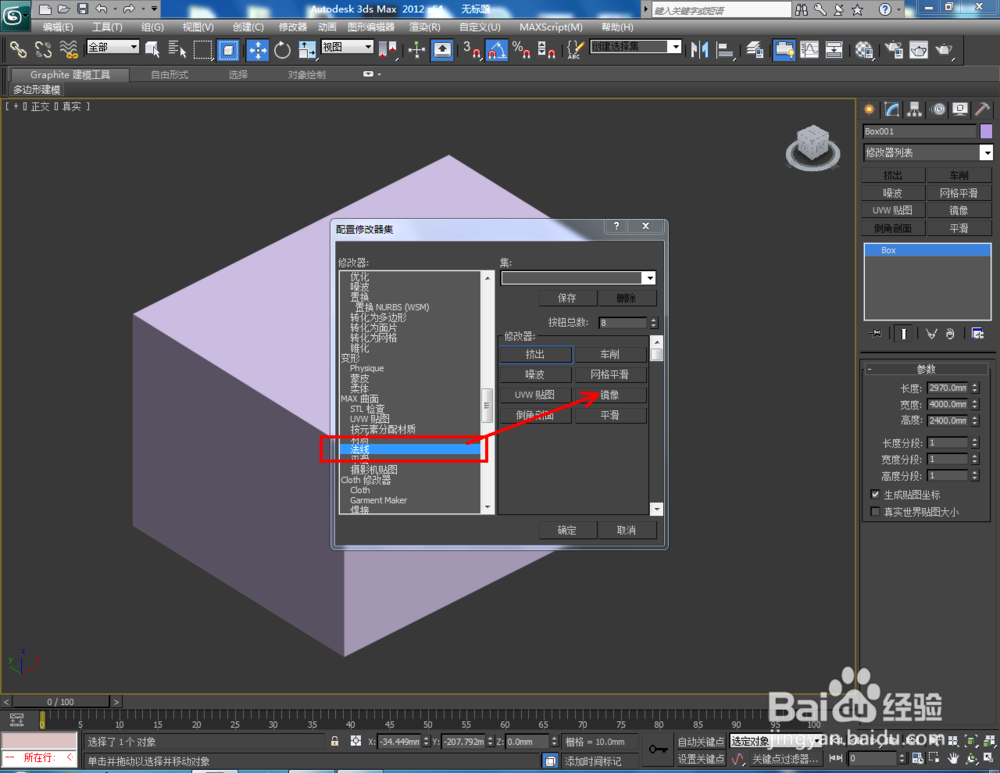Image resolution: width=1000 pixels, height=773 pixels.
Task: Click the 镜像 button in the dialog
Action: click(x=610, y=395)
